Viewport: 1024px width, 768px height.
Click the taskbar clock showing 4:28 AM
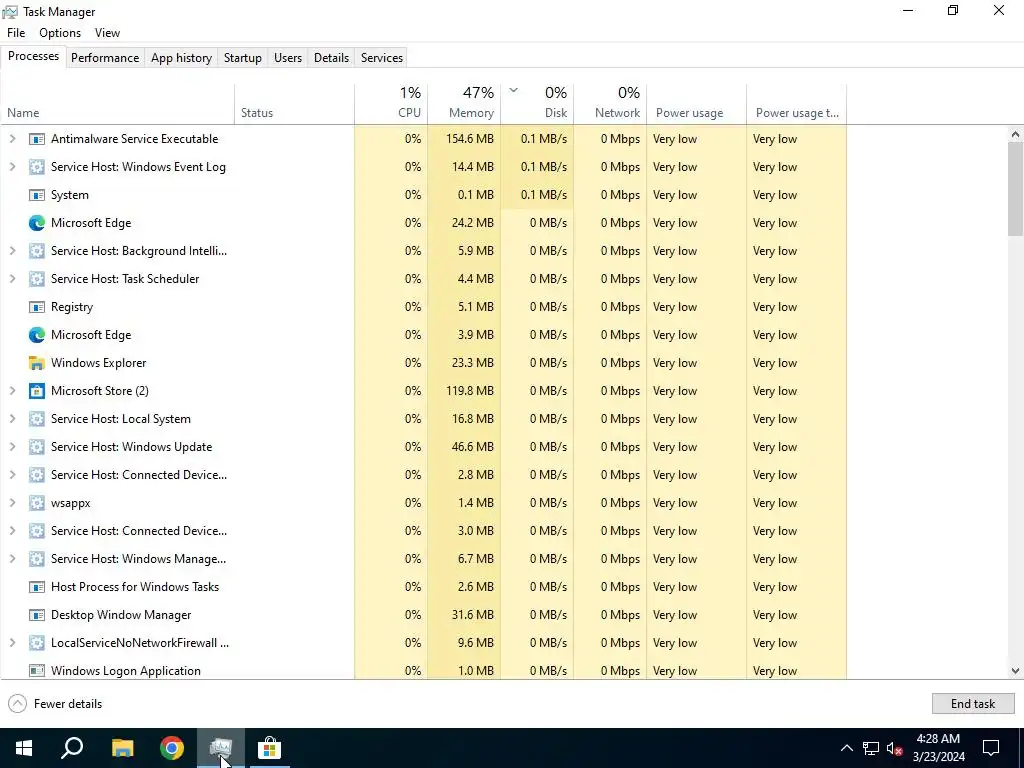[938, 748]
